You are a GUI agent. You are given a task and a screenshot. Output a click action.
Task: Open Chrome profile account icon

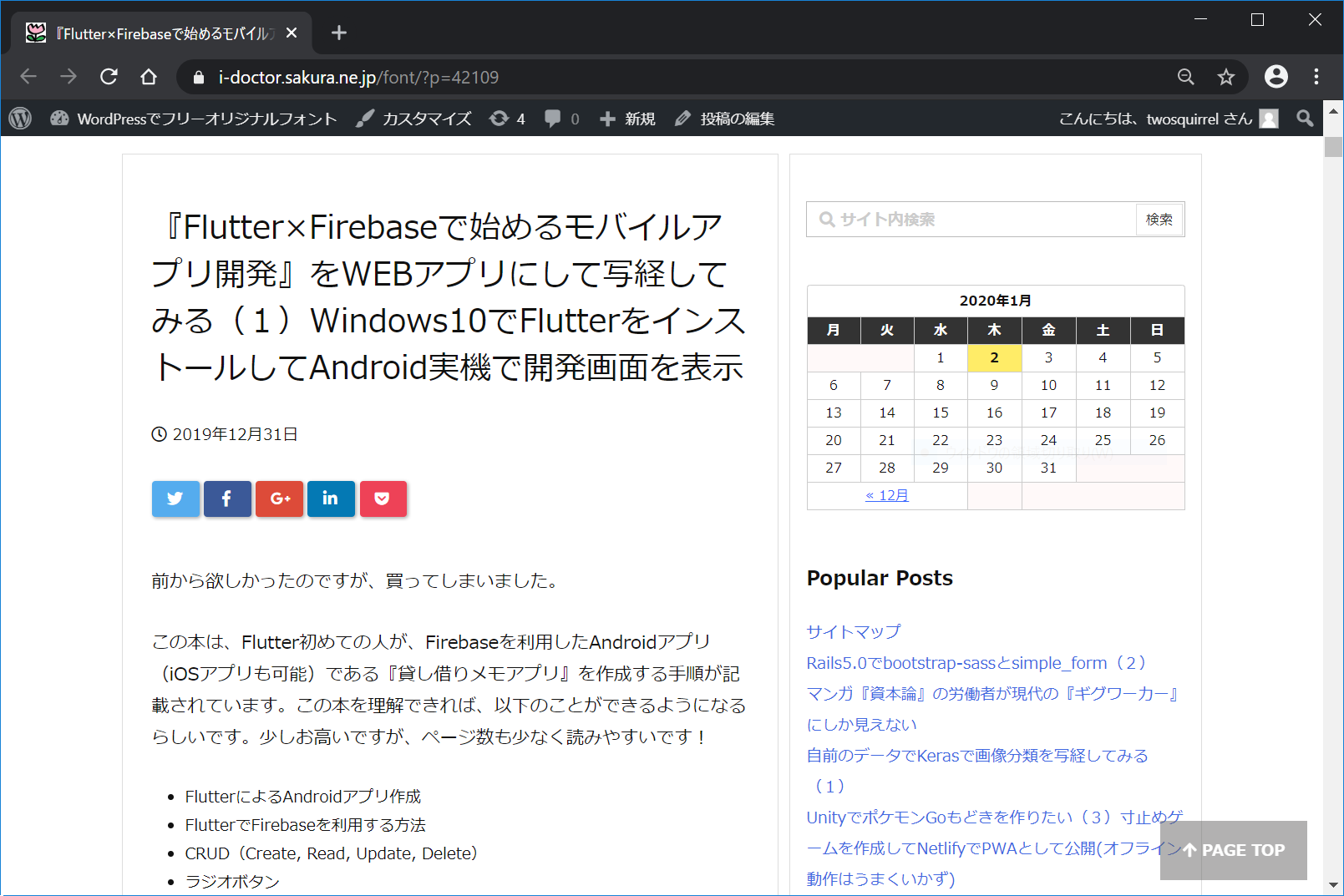[1276, 77]
